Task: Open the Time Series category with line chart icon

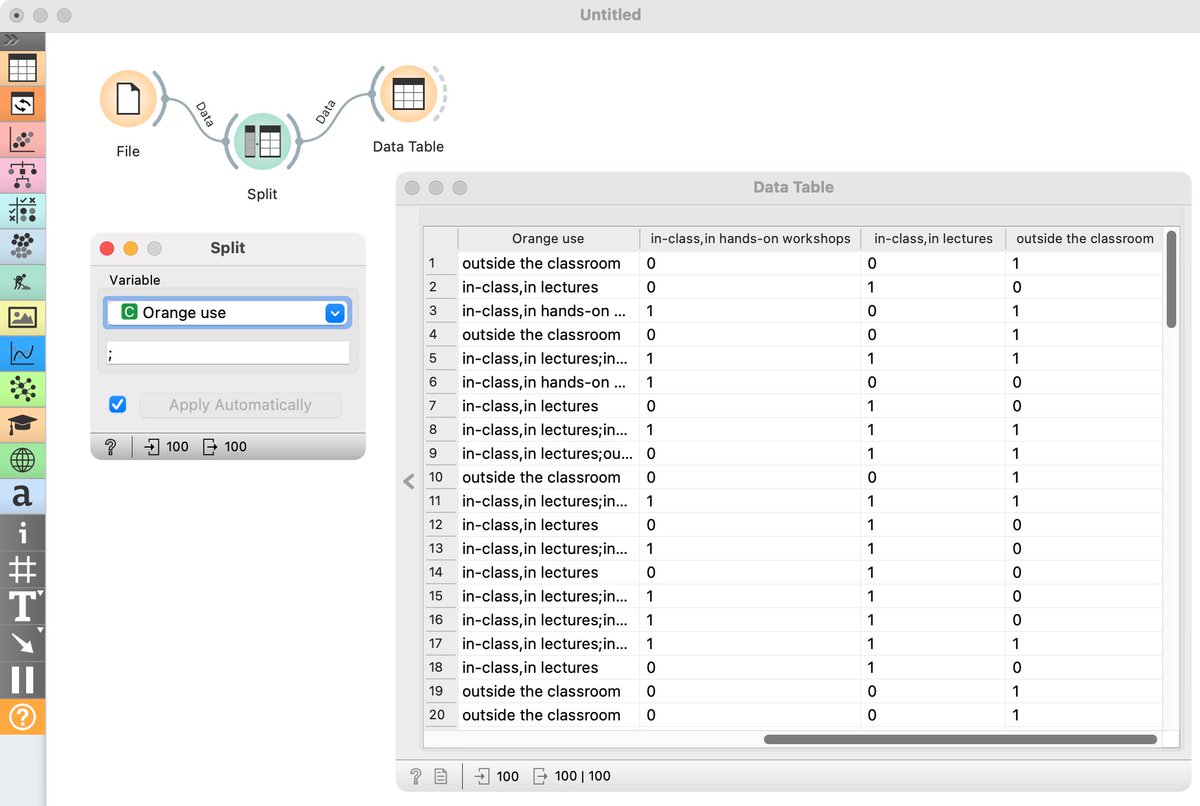Action: [x=22, y=352]
